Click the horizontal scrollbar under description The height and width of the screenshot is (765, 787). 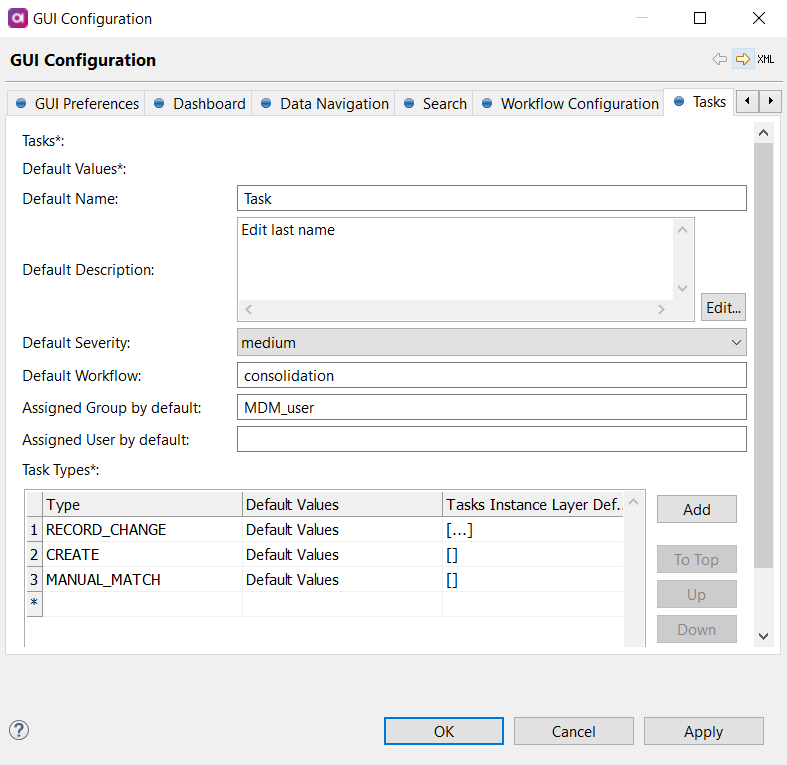point(454,310)
